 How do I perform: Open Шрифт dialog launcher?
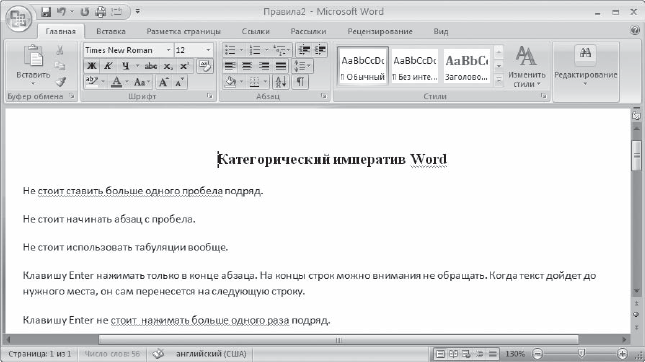tap(210, 96)
